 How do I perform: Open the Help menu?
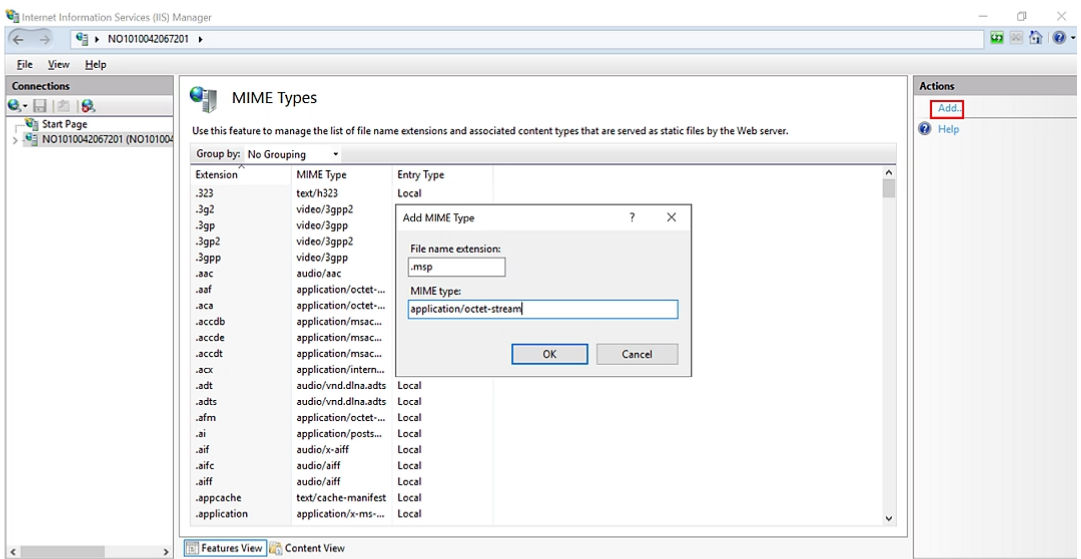[x=96, y=64]
